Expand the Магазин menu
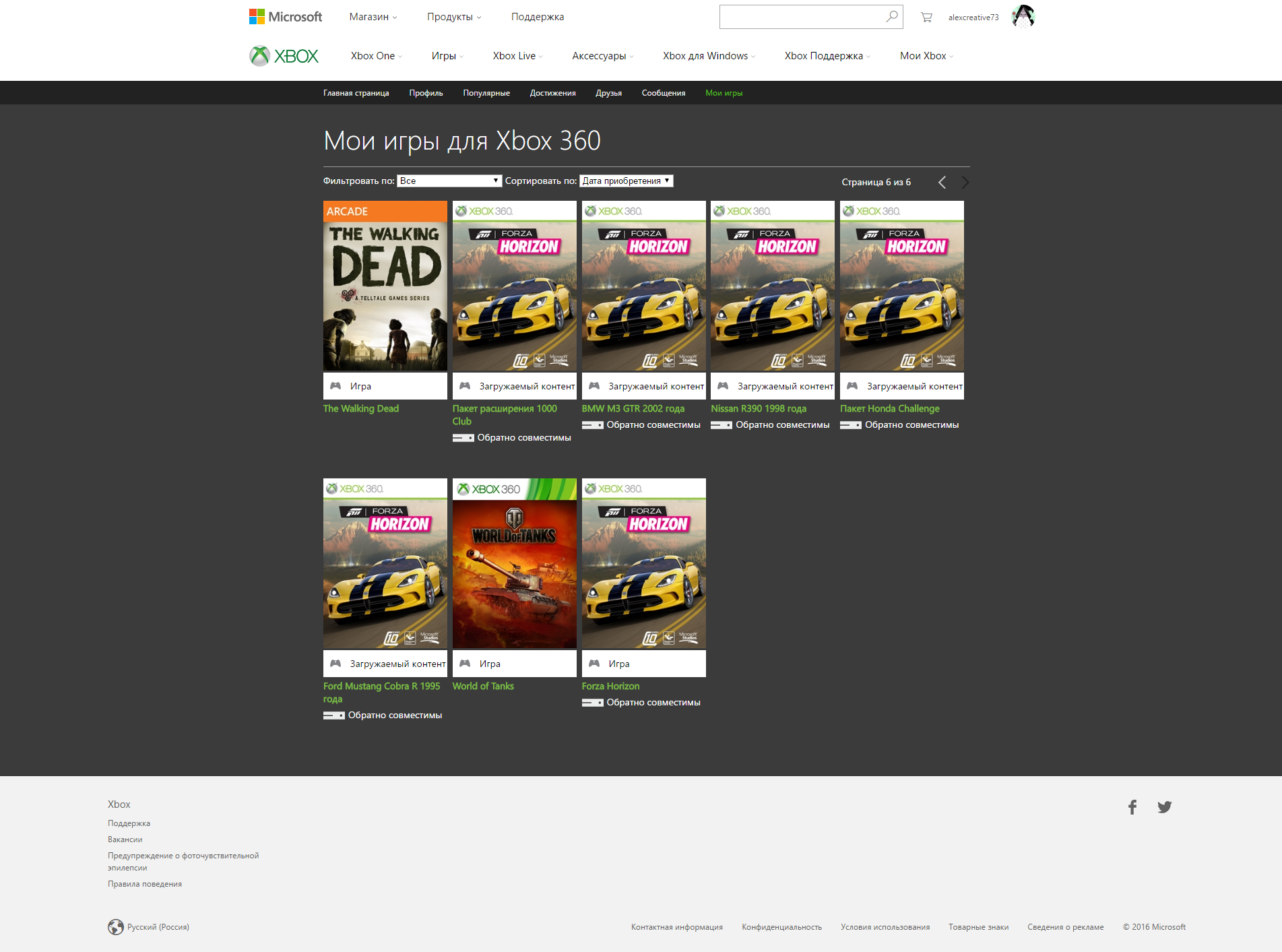Screen dimensions: 1282x952 click(x=373, y=17)
